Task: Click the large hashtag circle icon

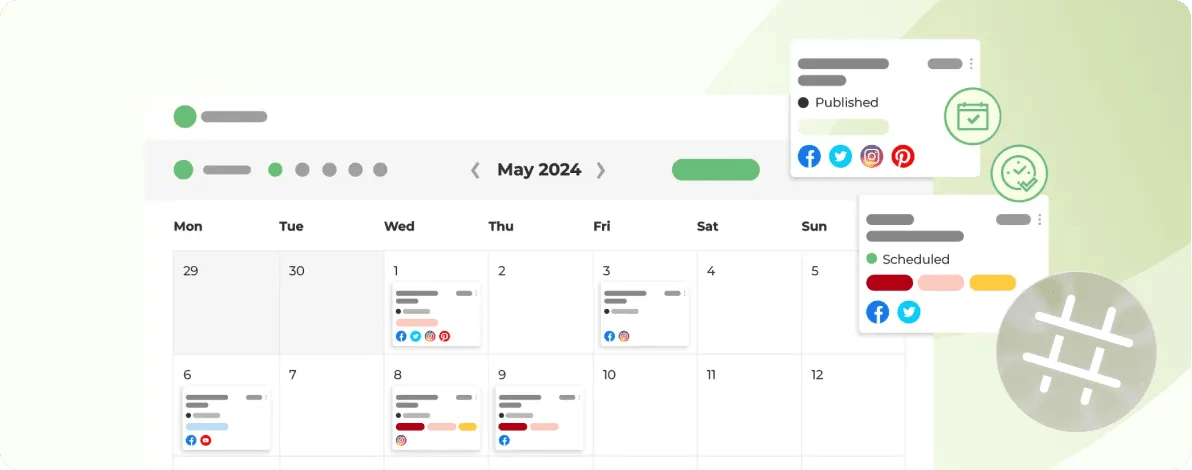Action: point(1076,351)
